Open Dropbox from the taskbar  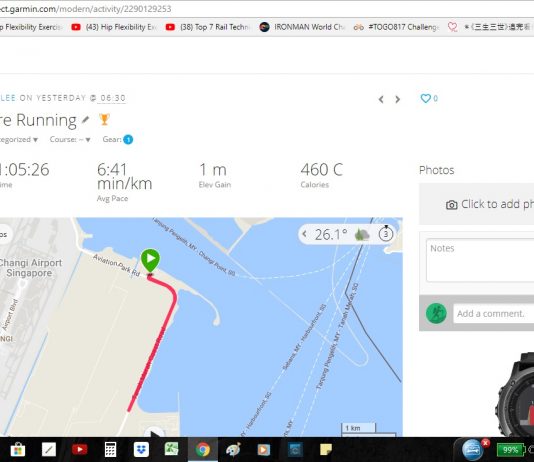pyautogui.click(x=141, y=450)
